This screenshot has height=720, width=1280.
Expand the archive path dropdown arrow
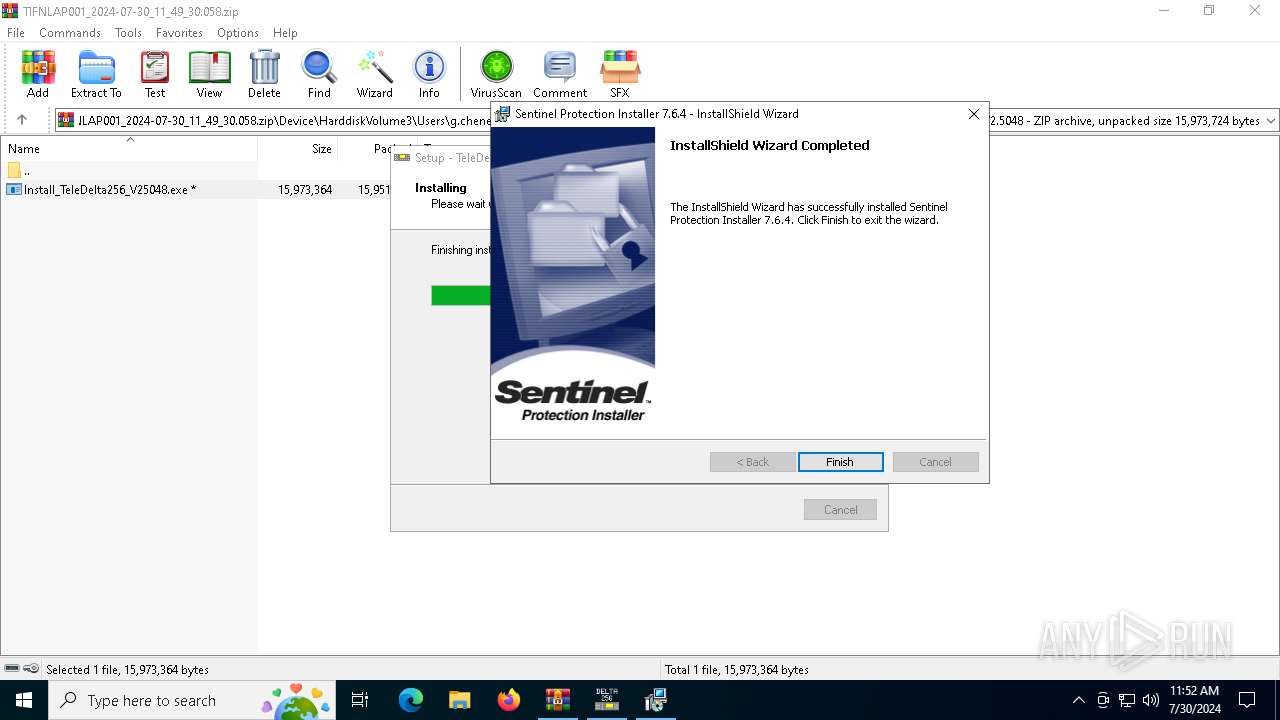[x=1271, y=120]
